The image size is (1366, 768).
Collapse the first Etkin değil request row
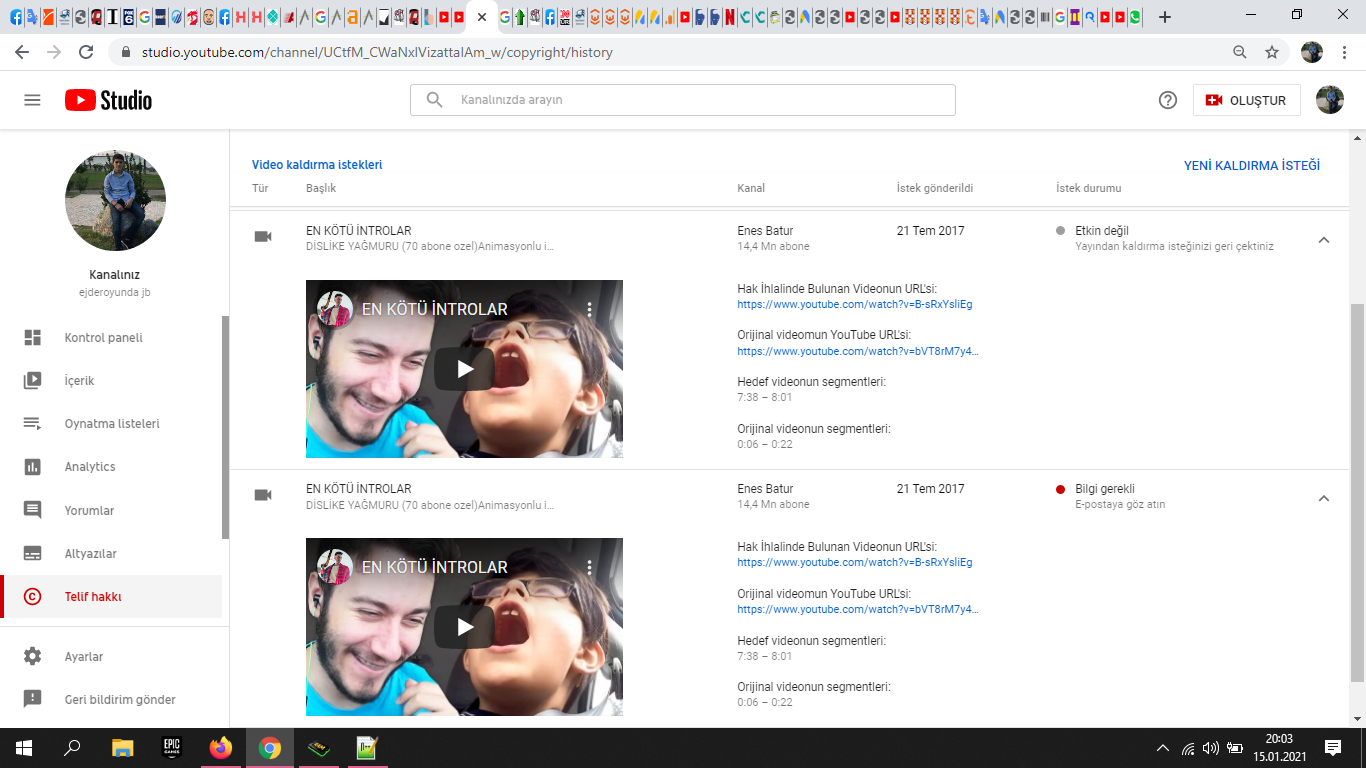click(x=1324, y=240)
